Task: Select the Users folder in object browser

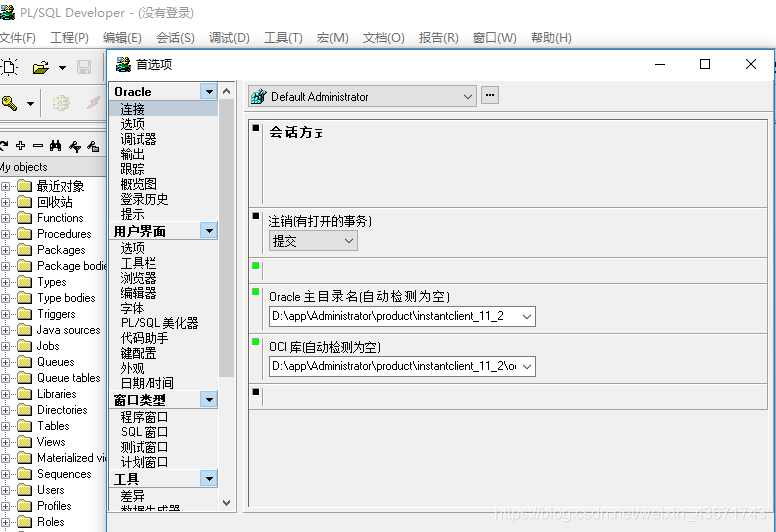Action: tap(50, 490)
